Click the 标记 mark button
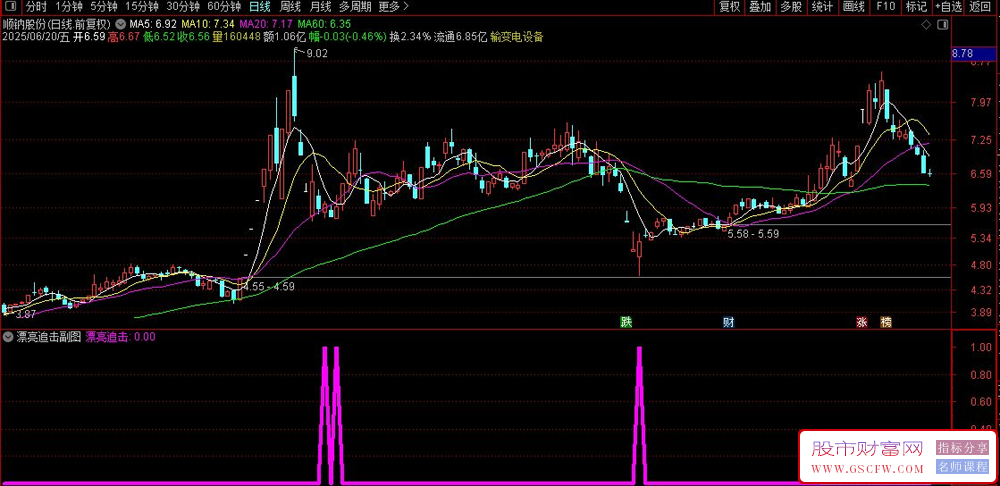Viewport: 1000px width, 486px height. 916,6
